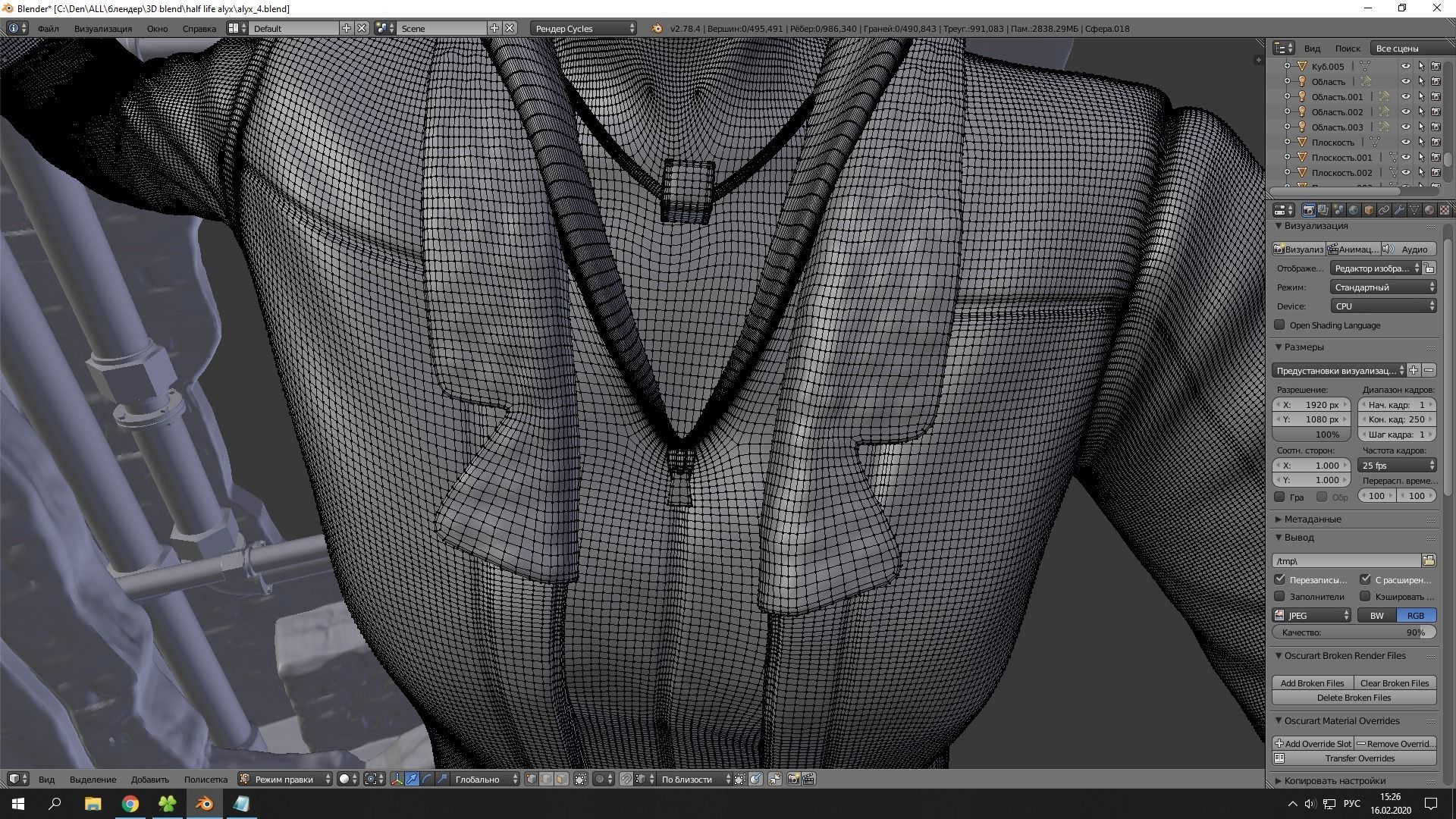1456x819 pixels.
Task: Click the Add Broken Files button
Action: pyautogui.click(x=1312, y=682)
